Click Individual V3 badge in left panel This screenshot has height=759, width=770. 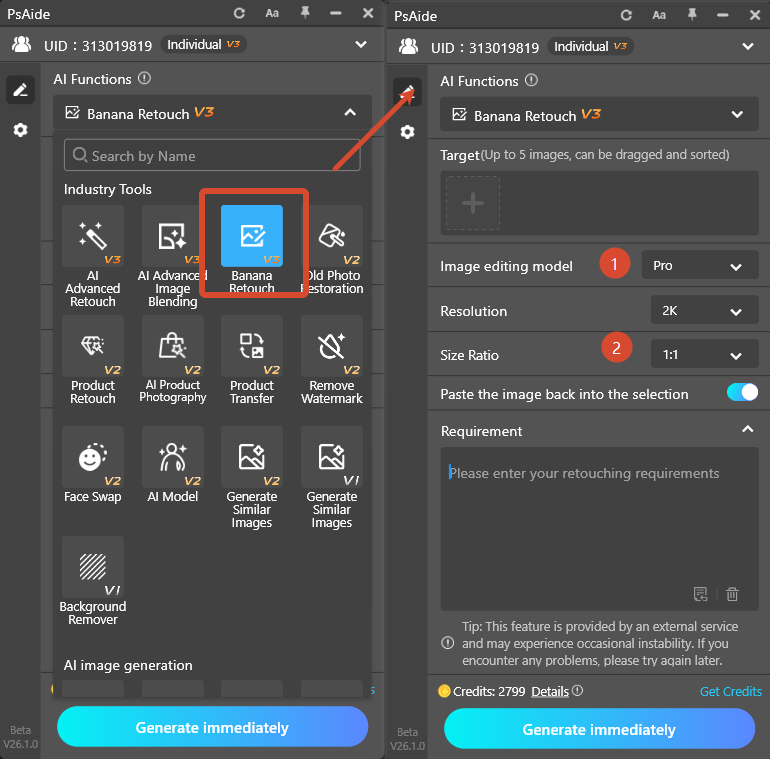pyautogui.click(x=203, y=45)
